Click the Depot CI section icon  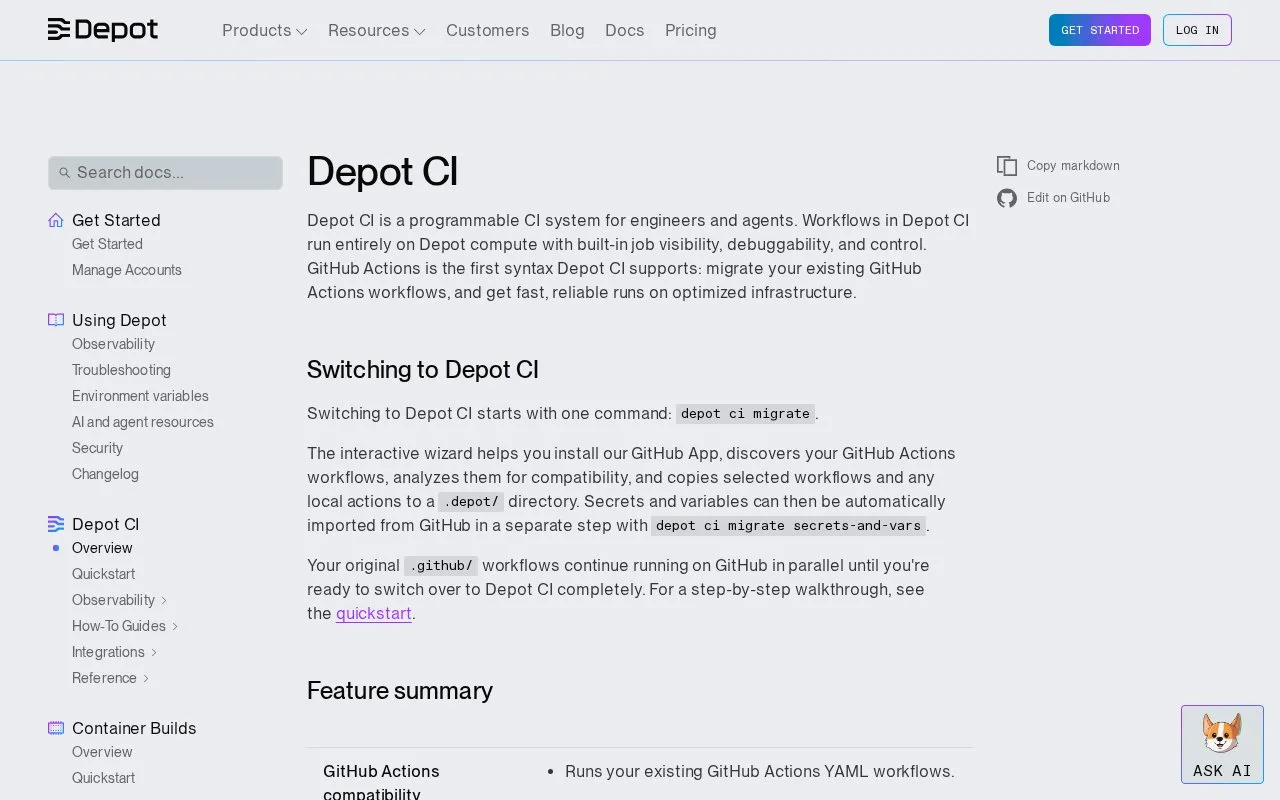point(56,524)
